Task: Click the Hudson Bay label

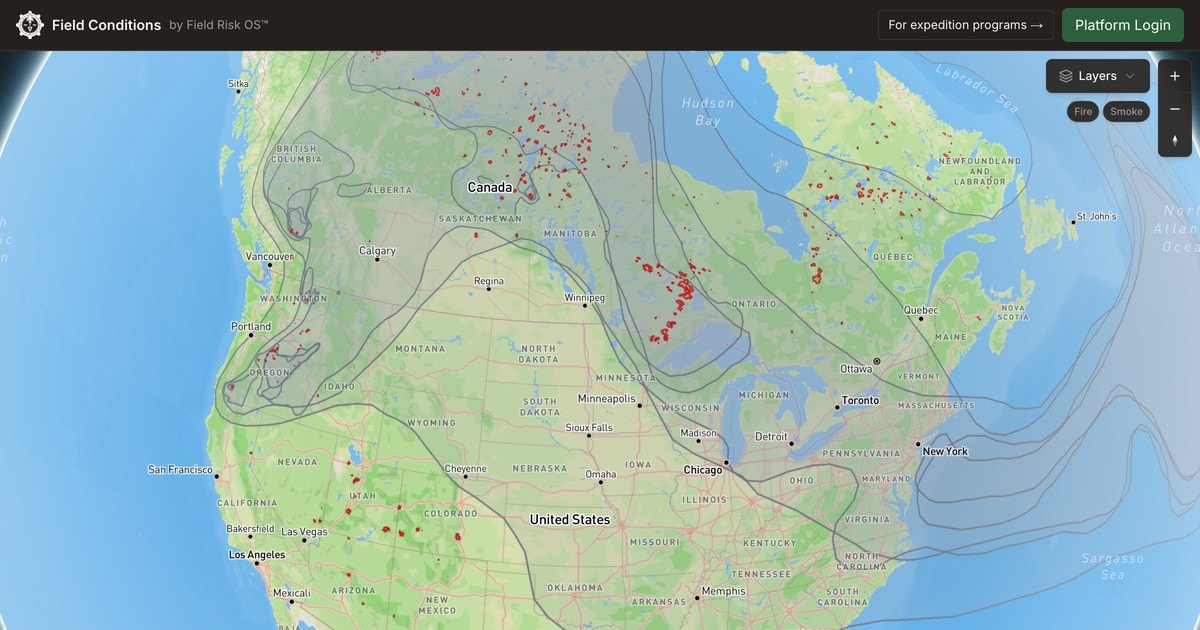Action: point(708,111)
